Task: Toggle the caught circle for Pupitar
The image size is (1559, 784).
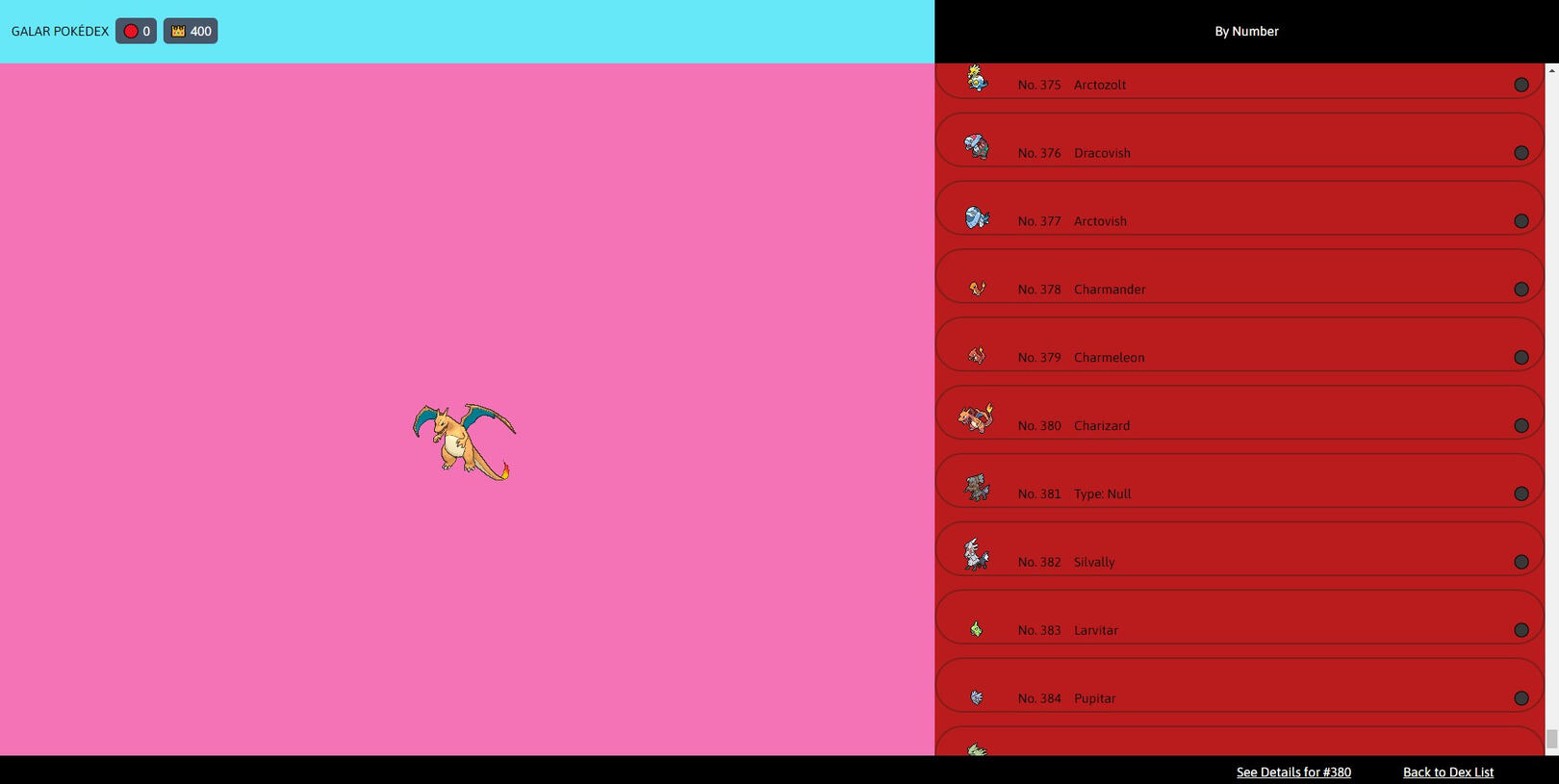Action: point(1521,698)
